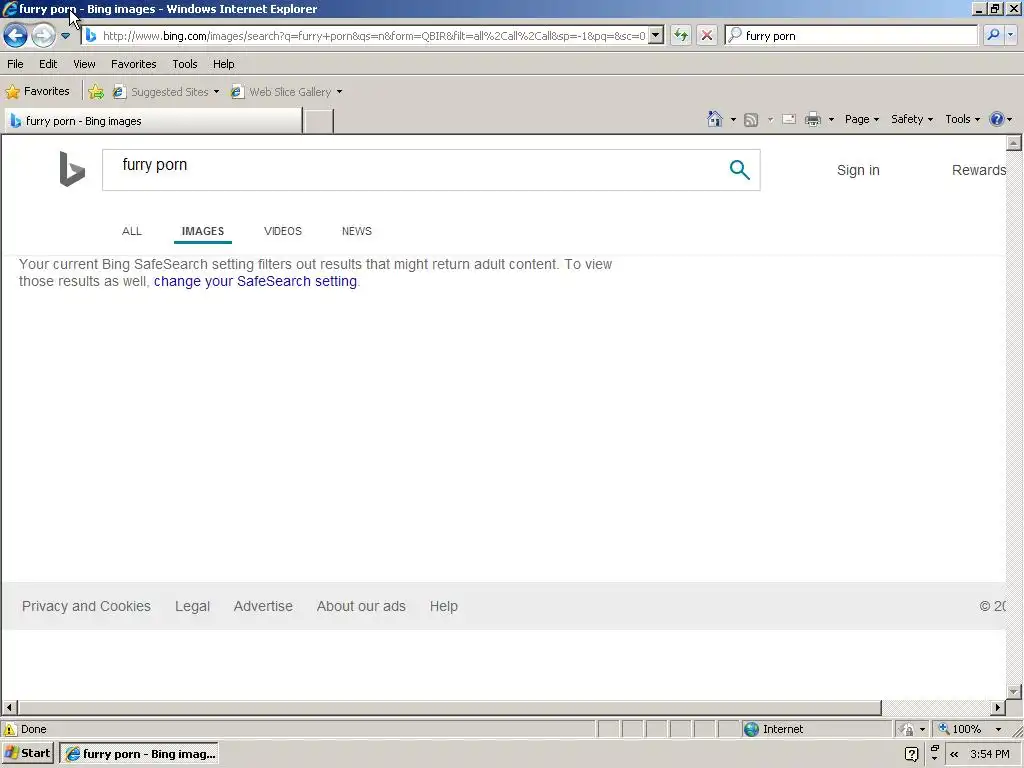This screenshot has height=768, width=1024.
Task: Open the recent pages dropdown next to Forward
Action: click(65, 36)
